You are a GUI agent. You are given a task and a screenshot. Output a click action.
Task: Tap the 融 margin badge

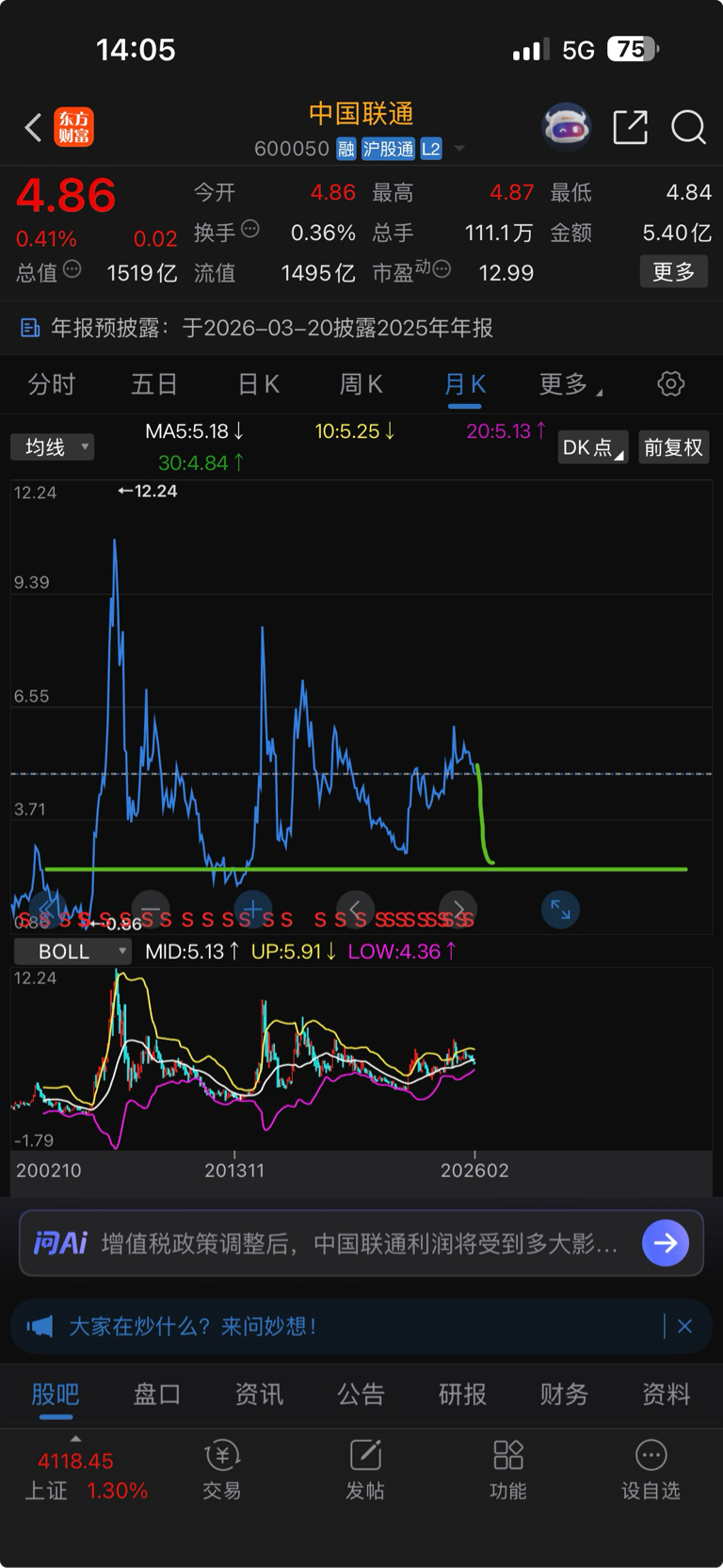[346, 149]
